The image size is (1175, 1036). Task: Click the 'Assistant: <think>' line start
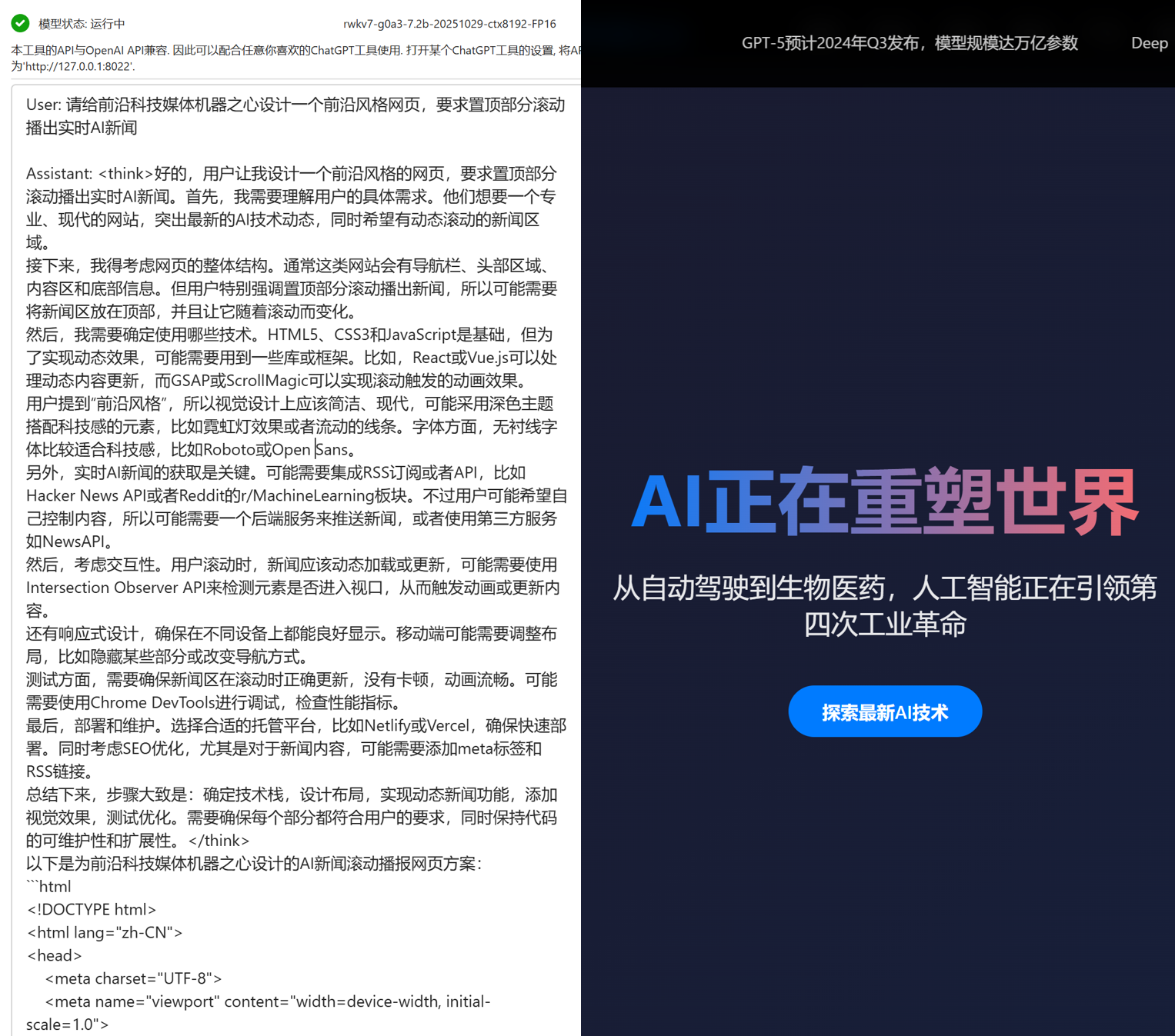pos(89,174)
